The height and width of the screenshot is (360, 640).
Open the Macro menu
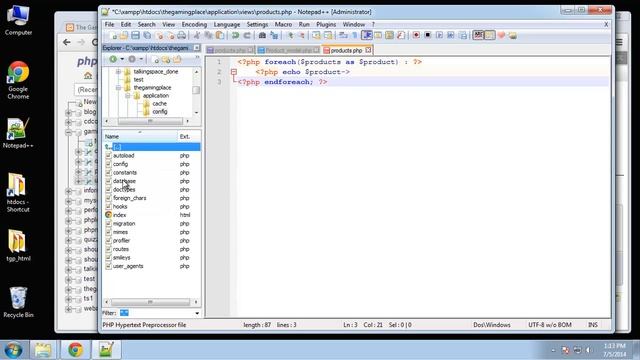coord(283,24)
